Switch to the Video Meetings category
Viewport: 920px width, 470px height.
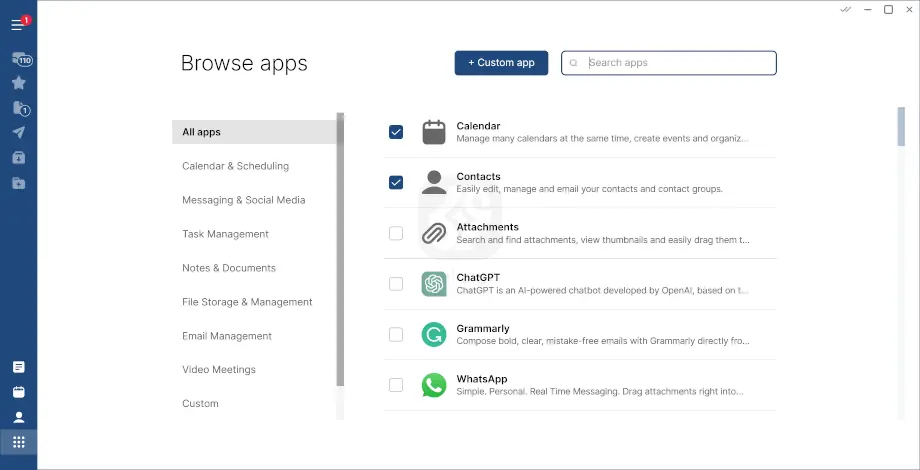(x=218, y=370)
